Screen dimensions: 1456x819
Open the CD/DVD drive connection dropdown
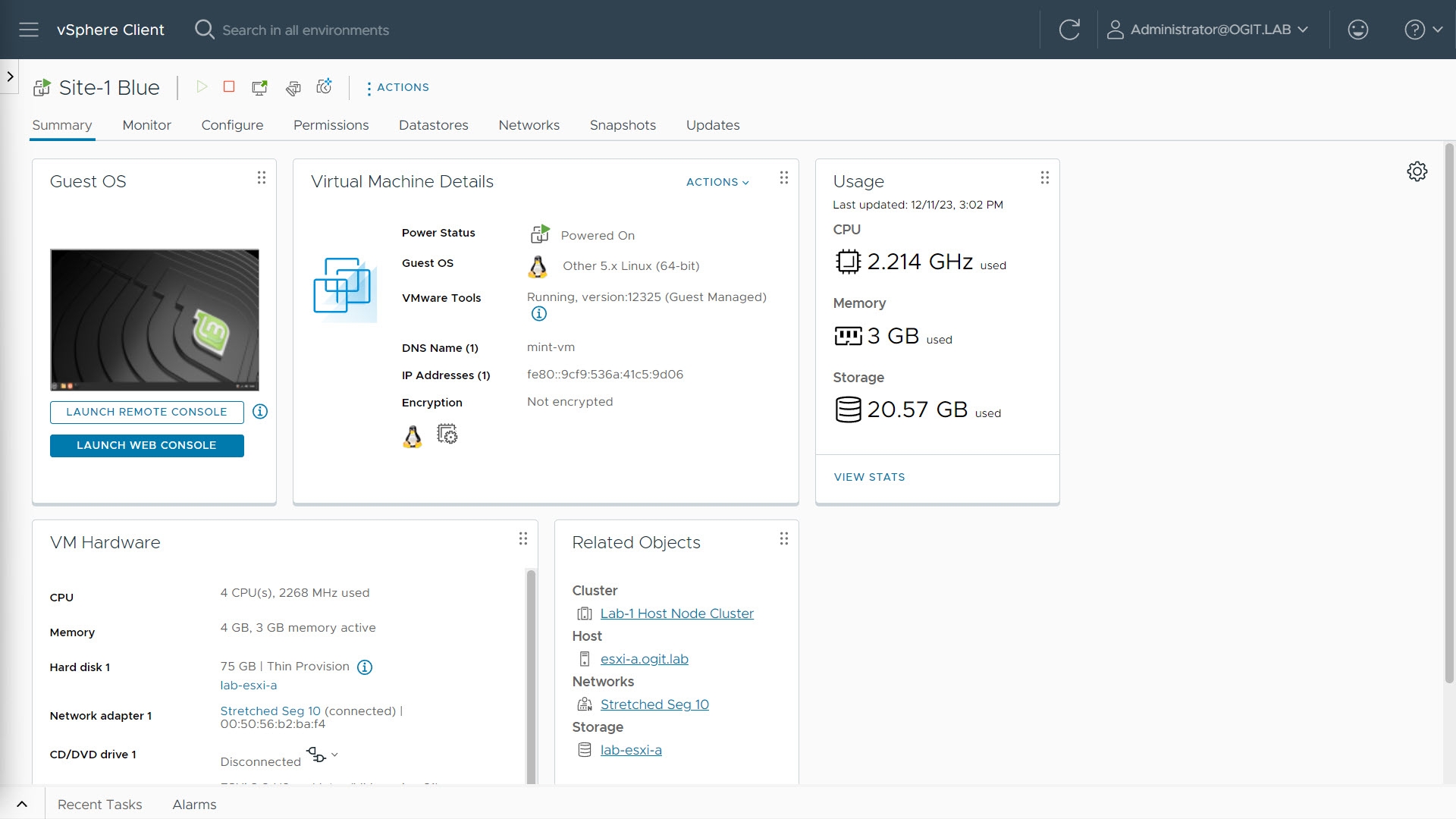[322, 755]
